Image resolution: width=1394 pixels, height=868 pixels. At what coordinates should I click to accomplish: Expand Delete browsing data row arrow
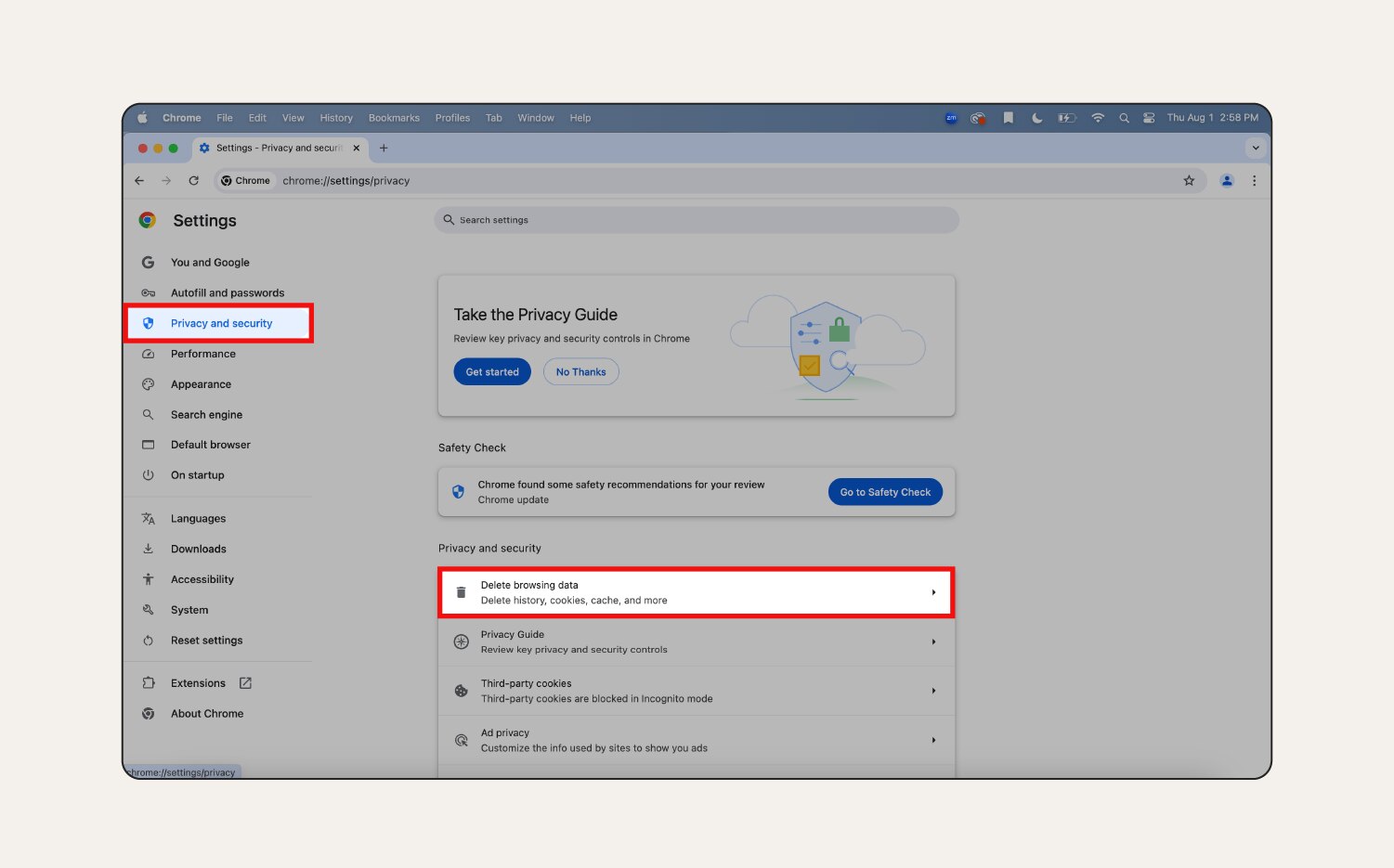click(933, 592)
